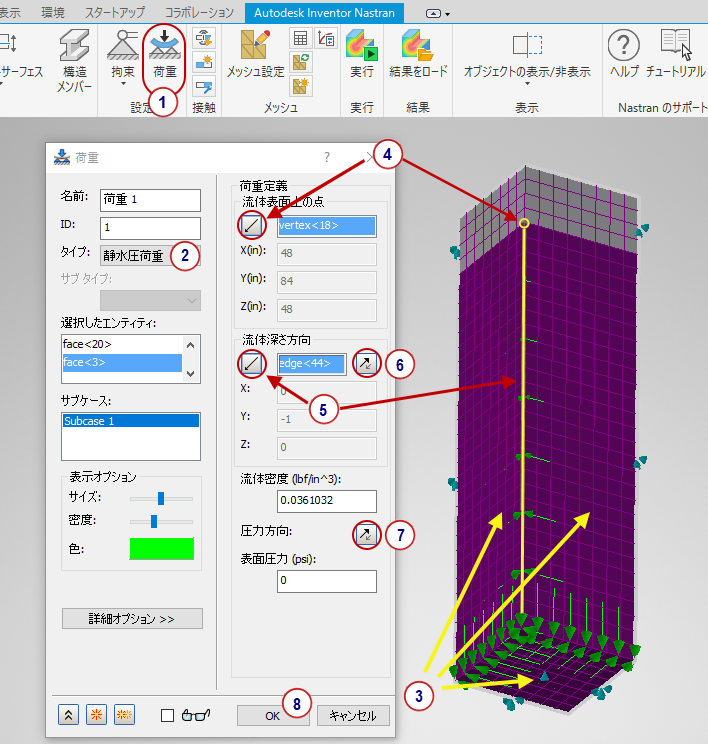Open the 荷重 (Loads) ribbon tool
Screen dimensions: 708x744
(x=164, y=55)
